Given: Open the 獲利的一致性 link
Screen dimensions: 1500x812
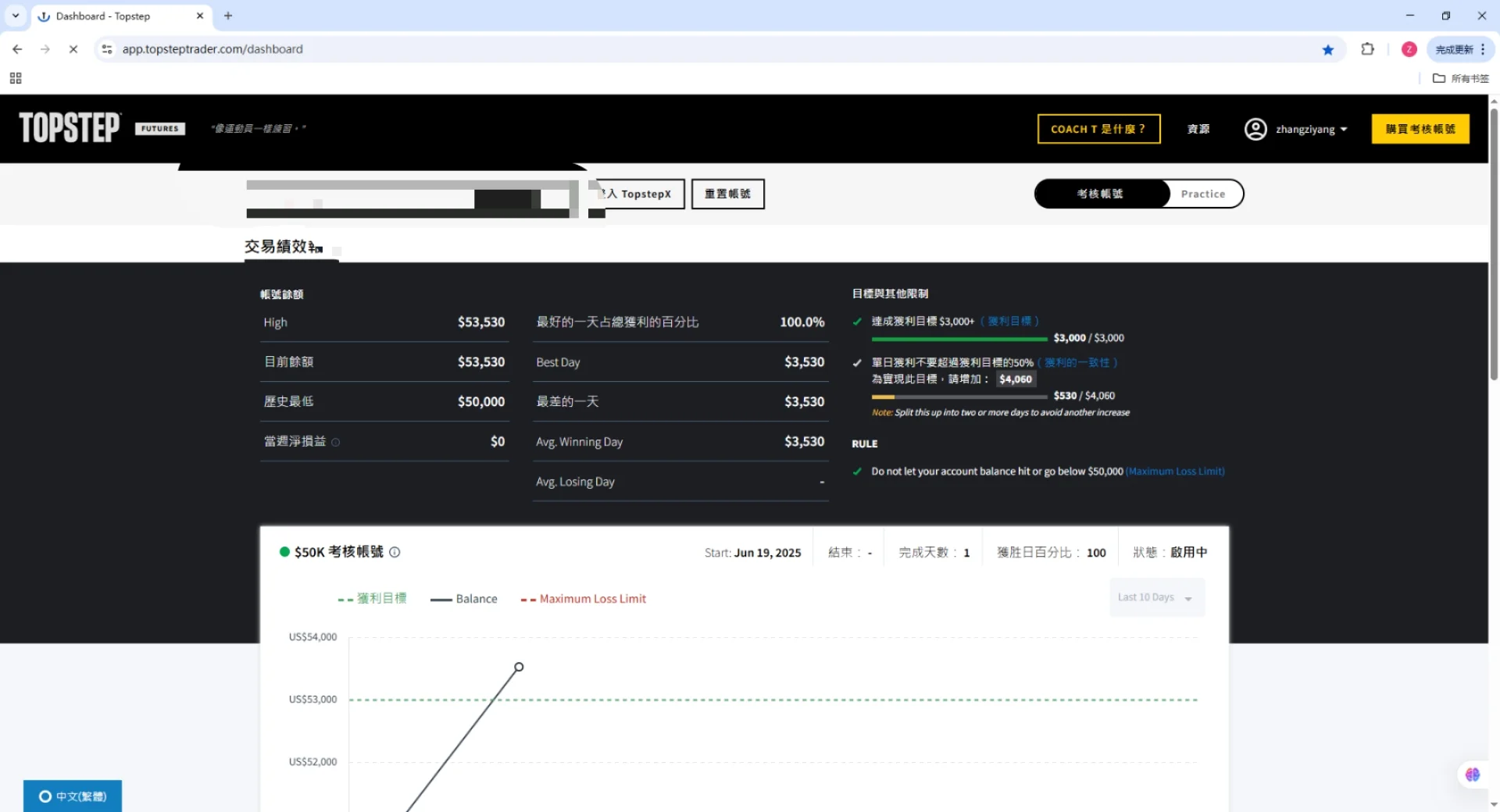Looking at the screenshot, I should (x=1077, y=362).
